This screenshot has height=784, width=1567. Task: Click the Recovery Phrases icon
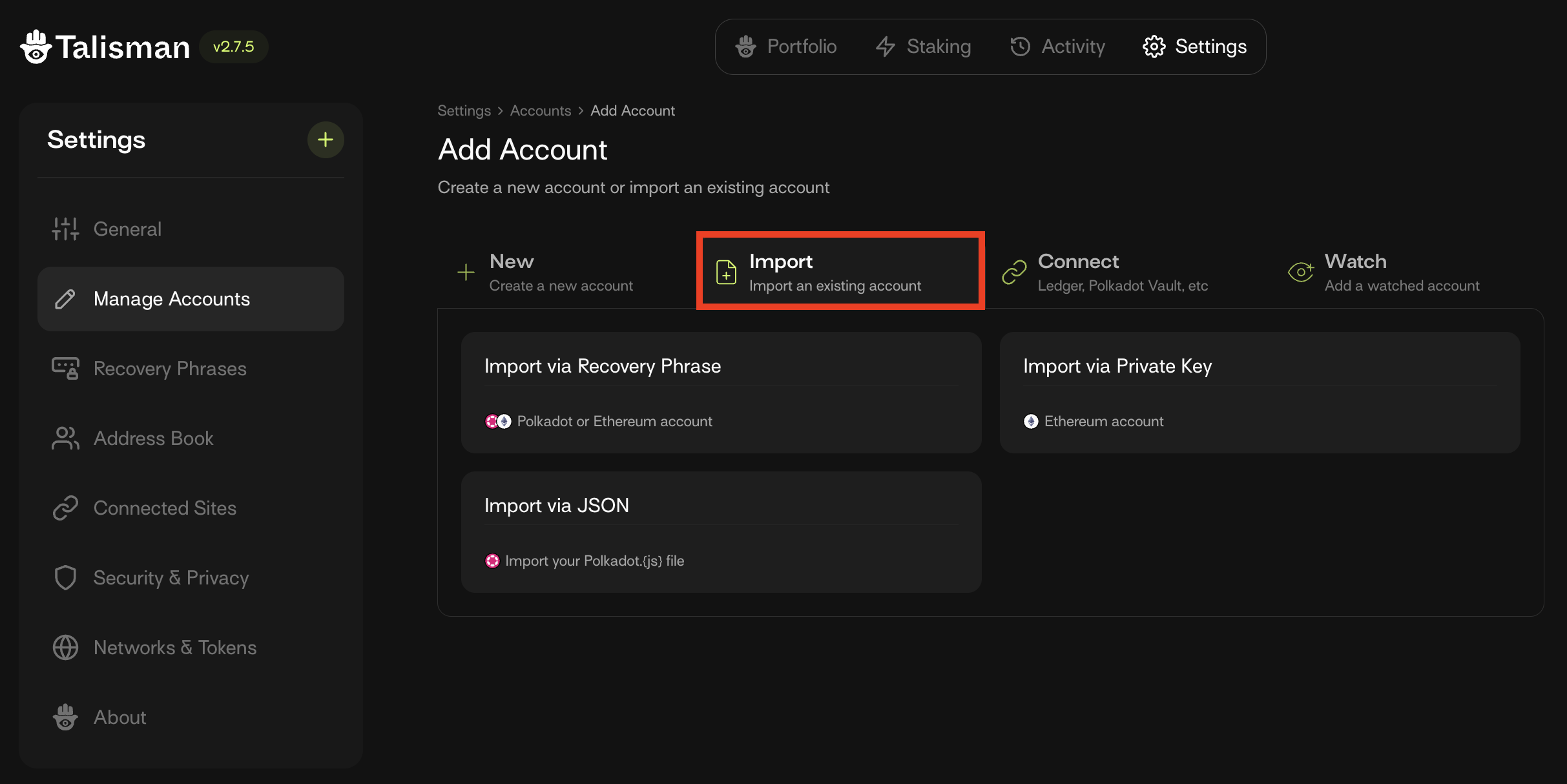pyautogui.click(x=65, y=369)
